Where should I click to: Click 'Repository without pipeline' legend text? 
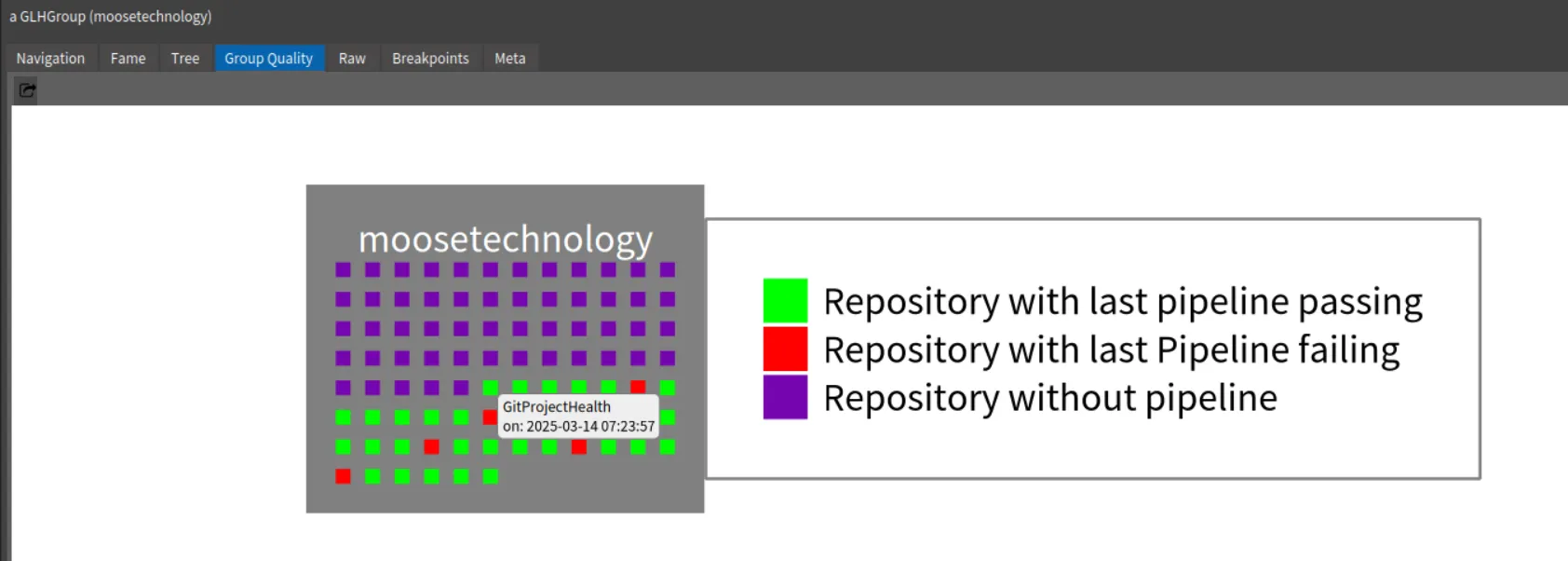(1050, 398)
